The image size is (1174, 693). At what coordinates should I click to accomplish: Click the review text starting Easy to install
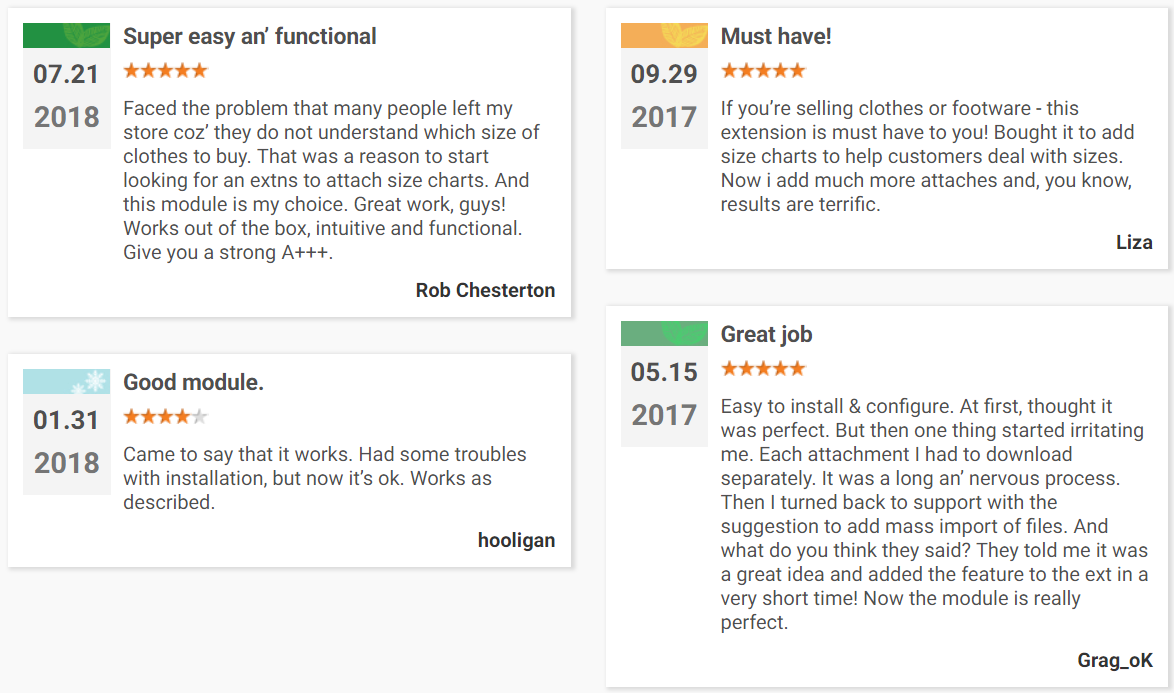coord(934,514)
